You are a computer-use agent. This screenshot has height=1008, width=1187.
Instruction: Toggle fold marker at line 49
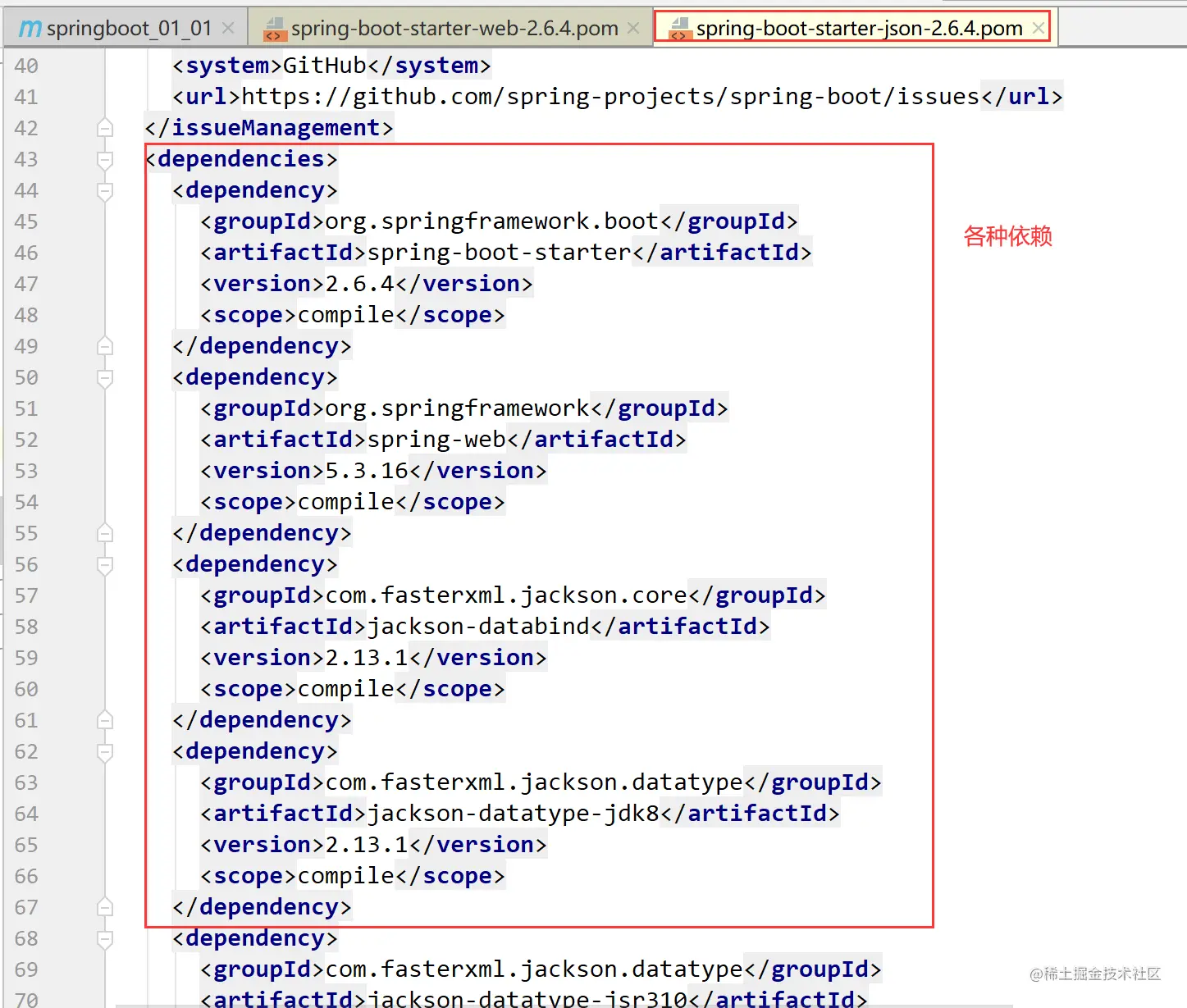(x=105, y=346)
